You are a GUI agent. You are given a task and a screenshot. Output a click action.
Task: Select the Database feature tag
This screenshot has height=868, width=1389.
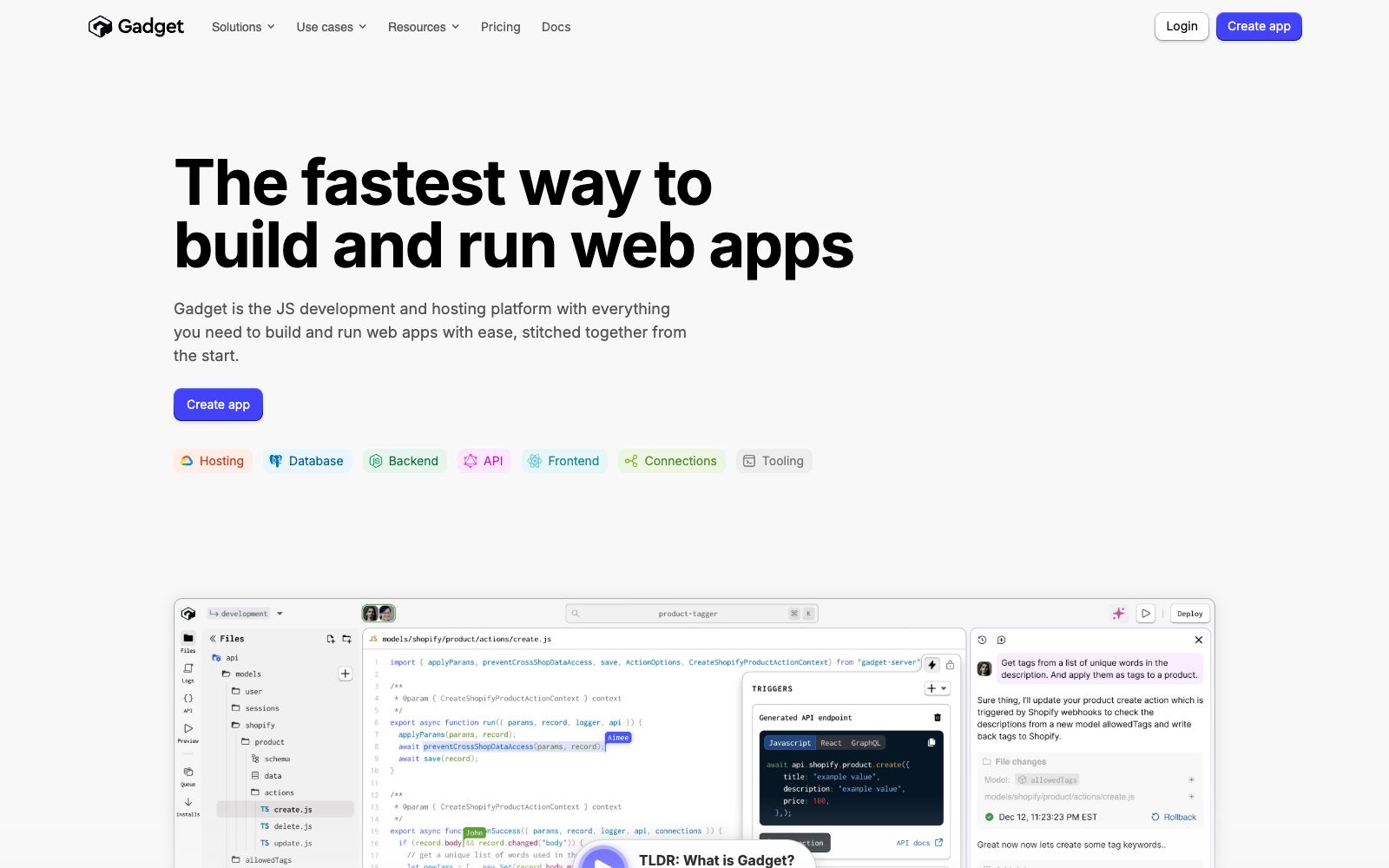[x=306, y=461]
